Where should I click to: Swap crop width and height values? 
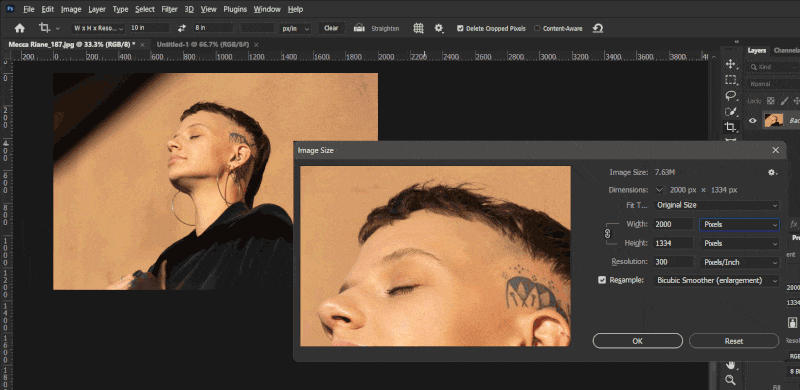click(182, 28)
